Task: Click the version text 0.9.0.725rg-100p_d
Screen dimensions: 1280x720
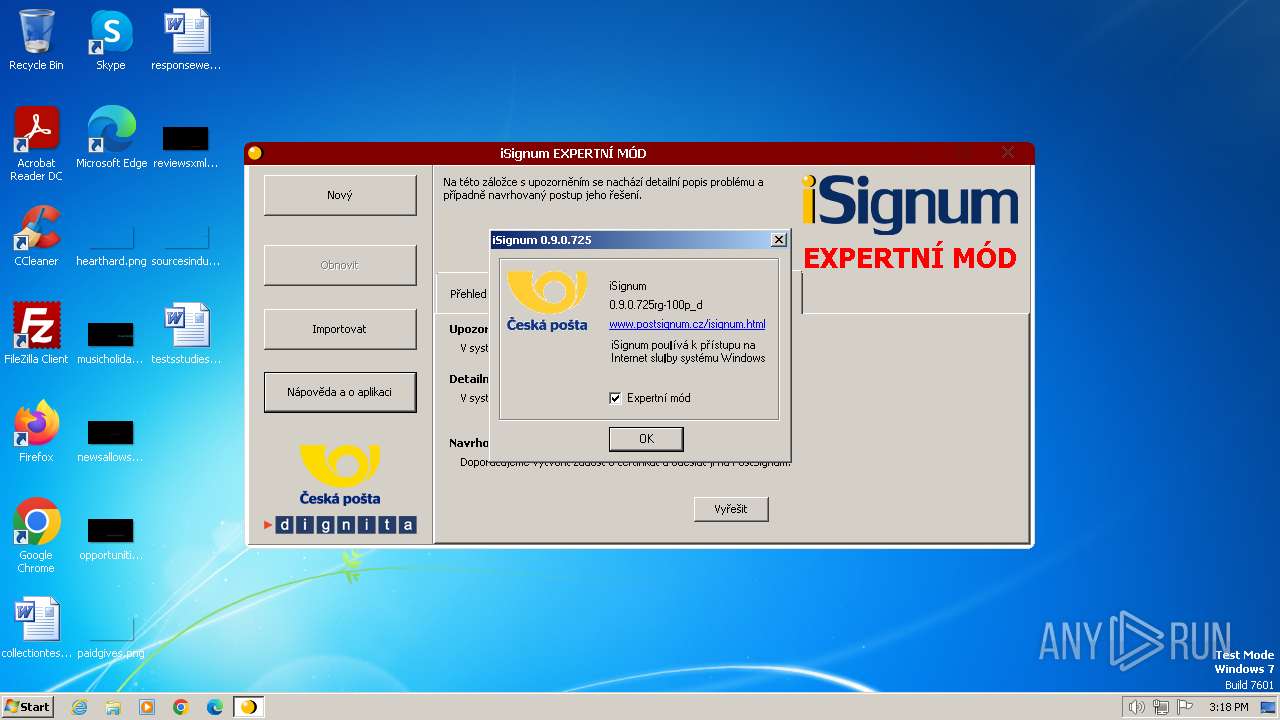Action: [656, 305]
